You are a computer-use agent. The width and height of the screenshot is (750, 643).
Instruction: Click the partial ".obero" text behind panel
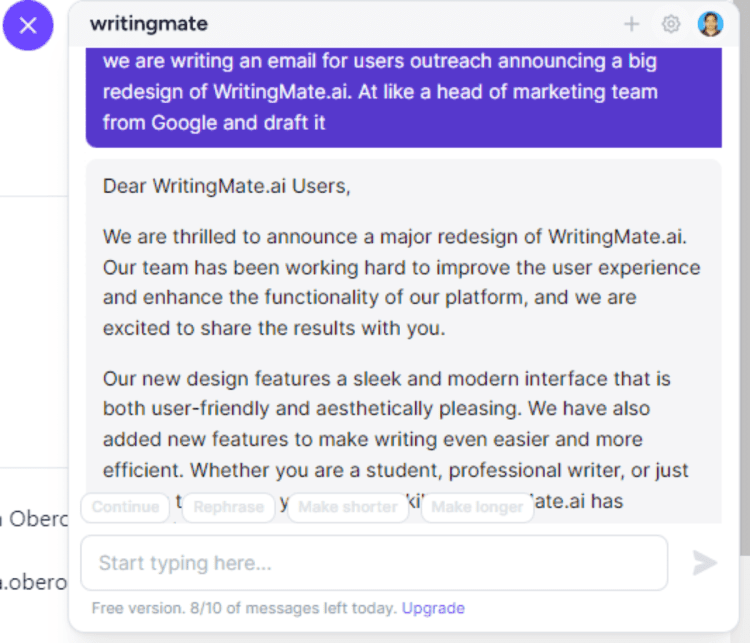(x=37, y=581)
